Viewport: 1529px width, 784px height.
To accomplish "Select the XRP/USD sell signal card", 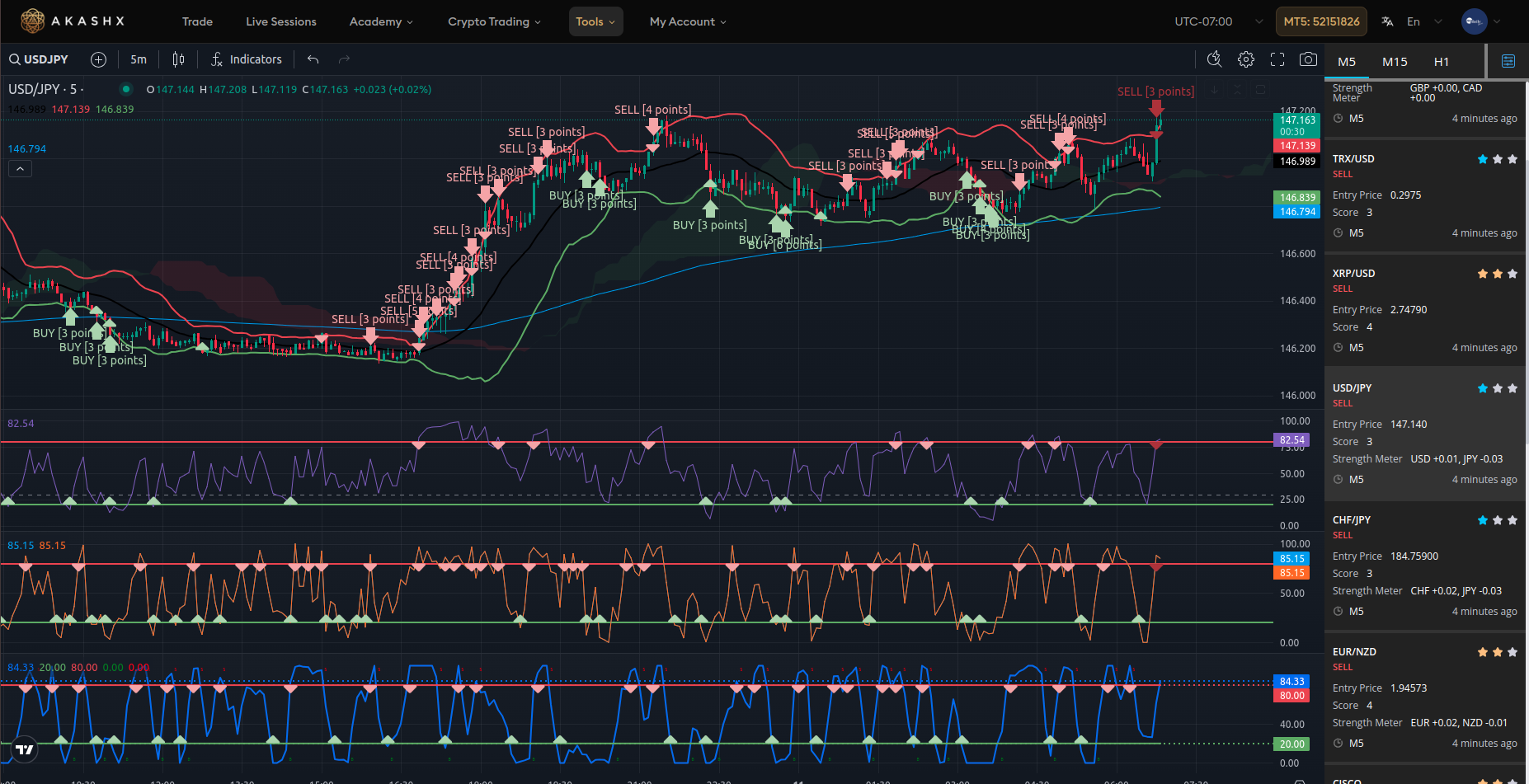I will point(1424,310).
